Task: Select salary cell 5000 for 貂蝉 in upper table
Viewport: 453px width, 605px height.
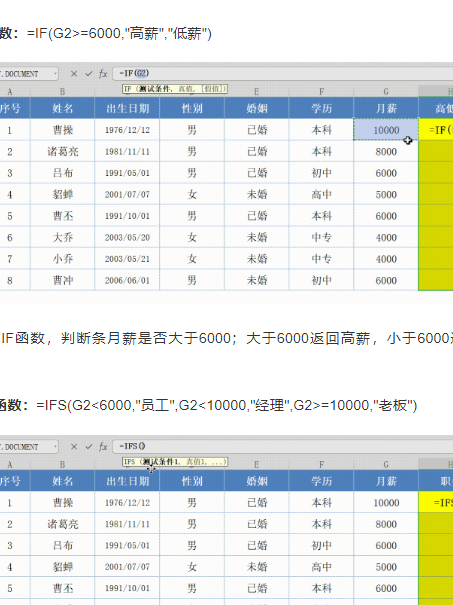Action: click(x=386, y=194)
